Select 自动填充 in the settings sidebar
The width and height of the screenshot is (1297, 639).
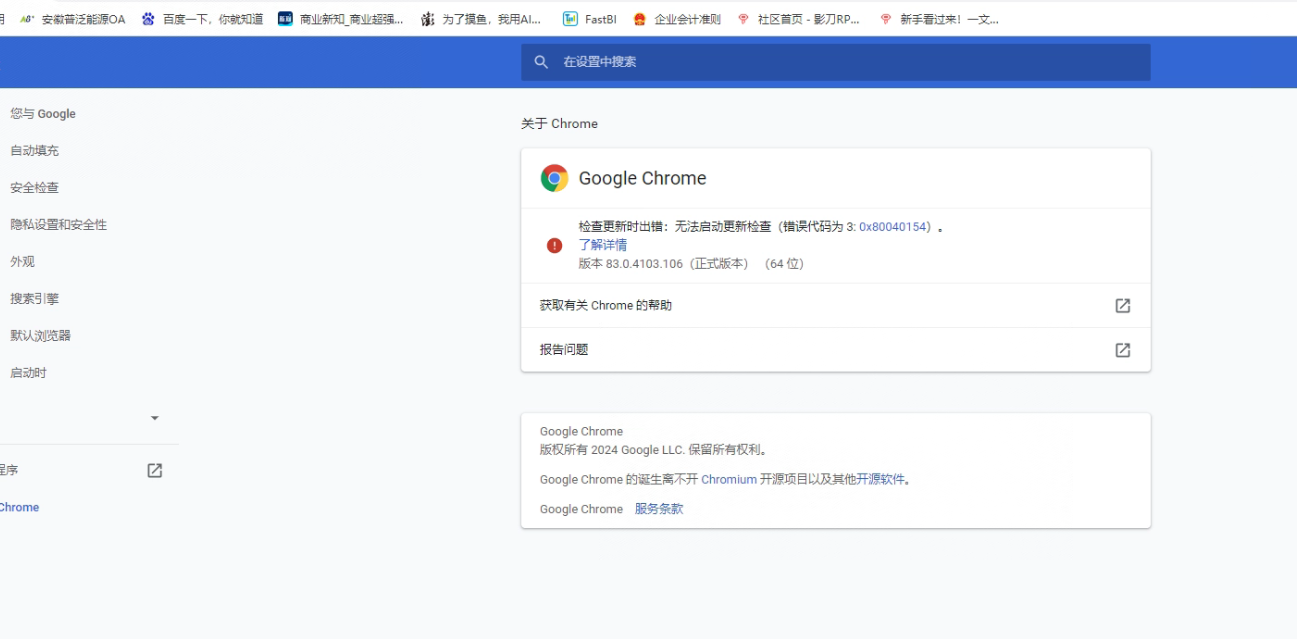(x=35, y=151)
